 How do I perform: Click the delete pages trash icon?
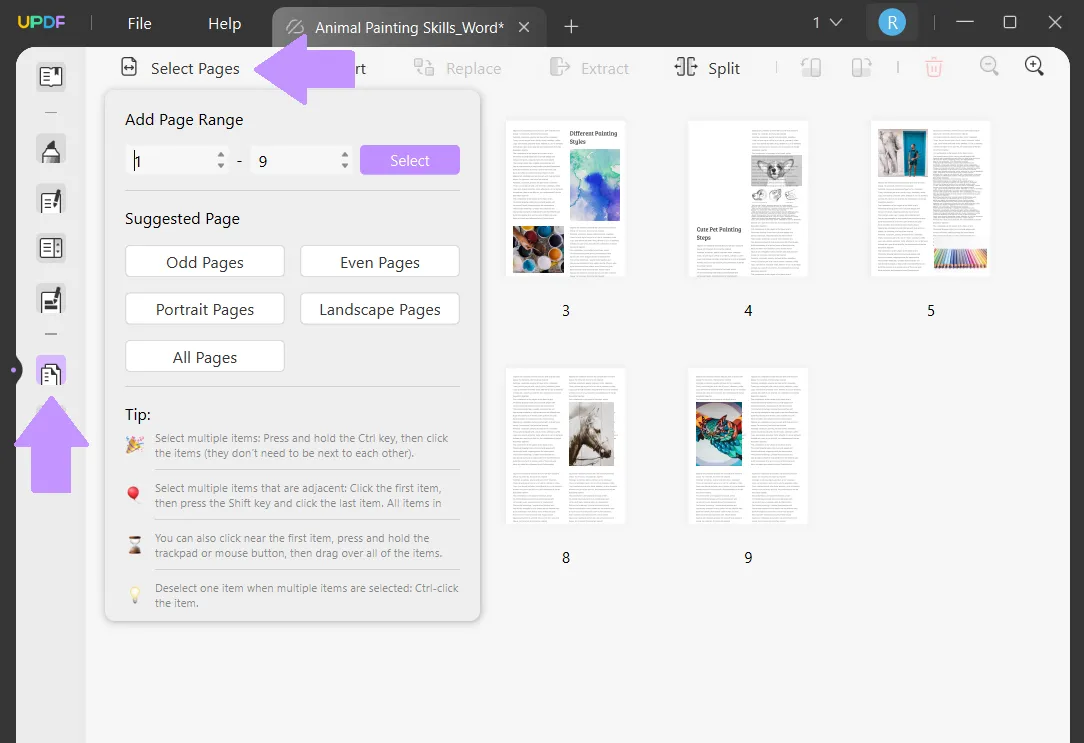click(933, 68)
